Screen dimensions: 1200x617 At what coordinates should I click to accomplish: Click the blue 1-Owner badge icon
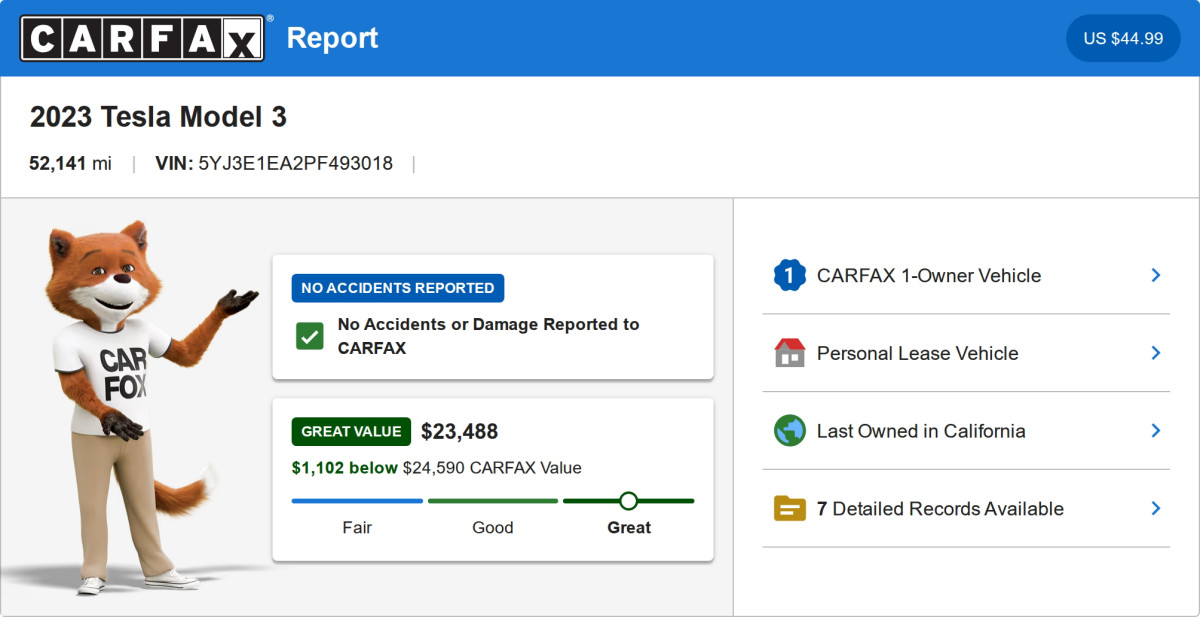(790, 275)
